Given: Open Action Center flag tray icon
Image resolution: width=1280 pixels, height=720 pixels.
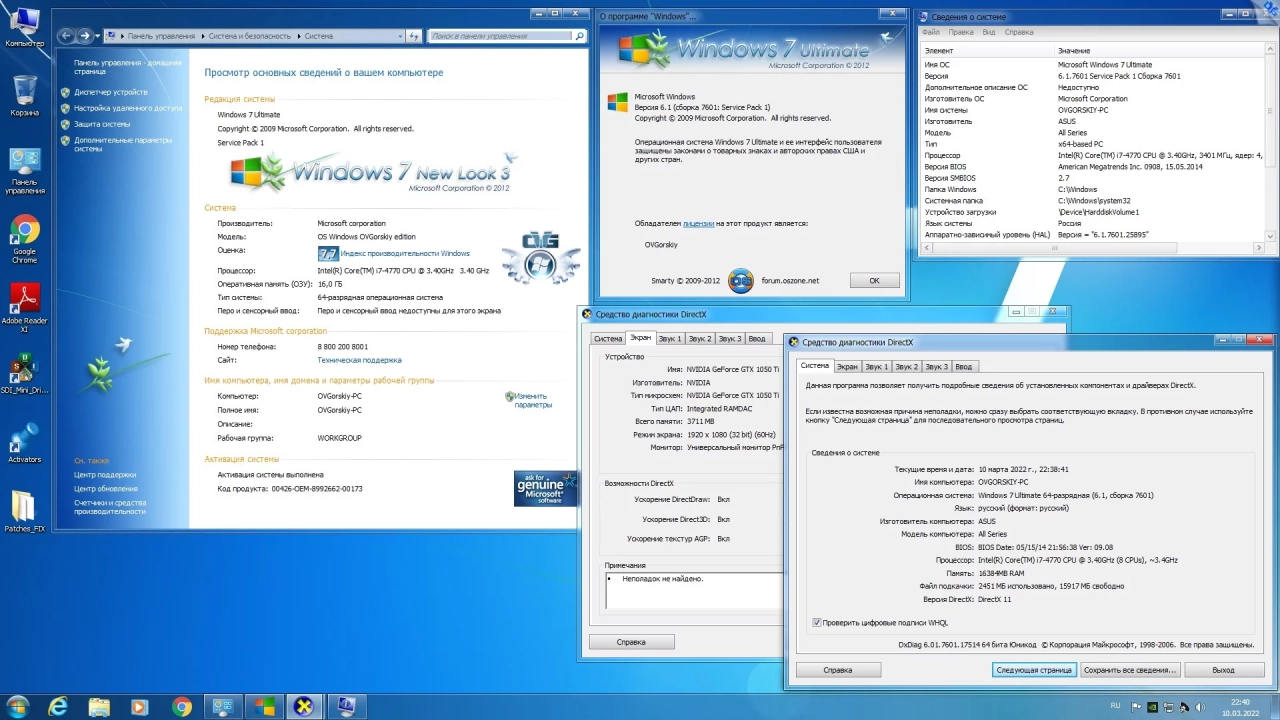Looking at the screenshot, I should coord(1136,707).
